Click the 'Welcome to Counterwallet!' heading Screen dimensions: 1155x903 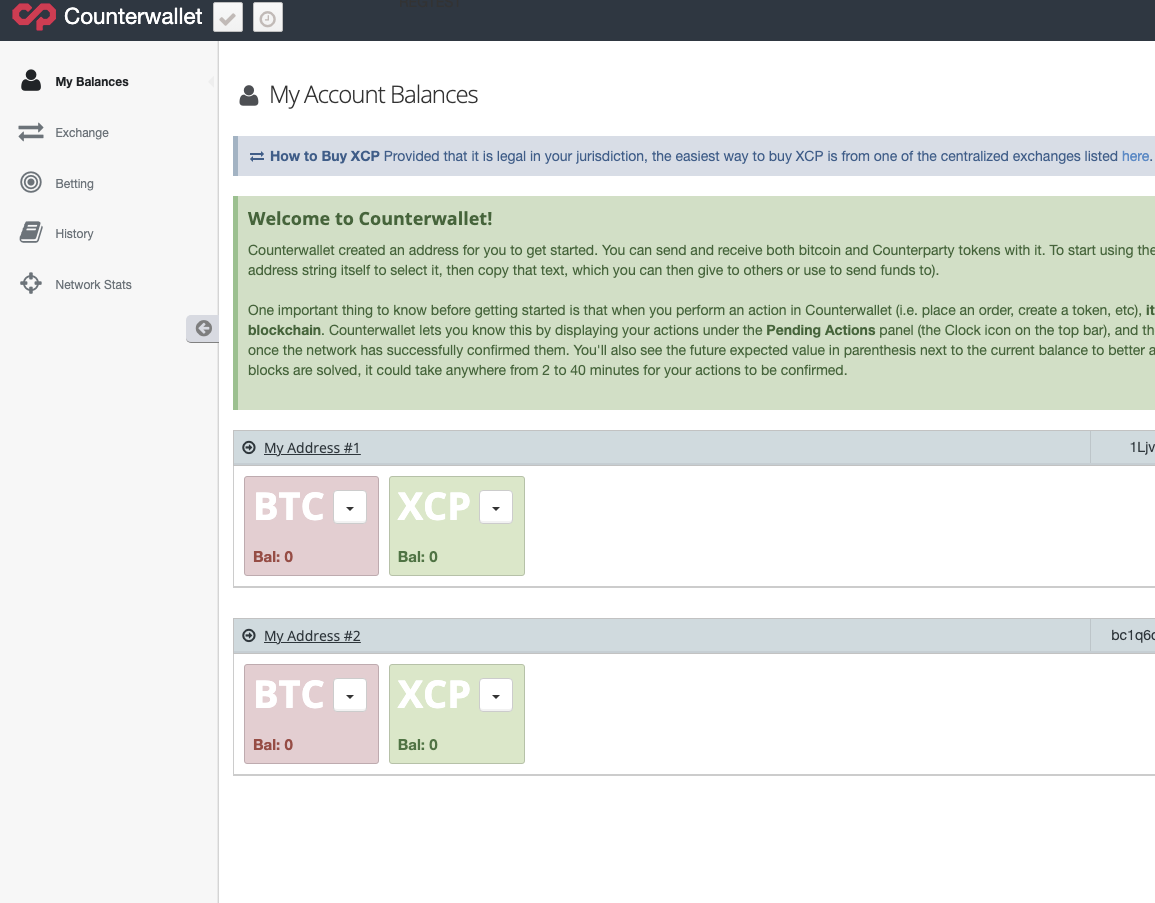(x=370, y=219)
